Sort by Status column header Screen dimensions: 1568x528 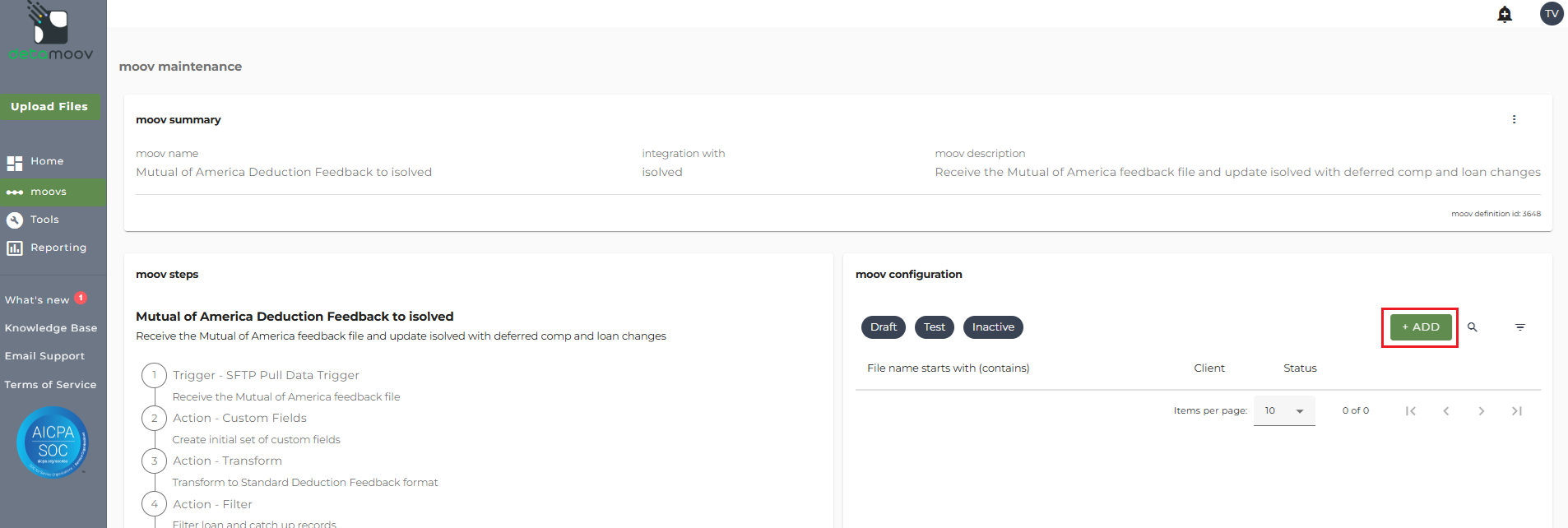point(1300,368)
